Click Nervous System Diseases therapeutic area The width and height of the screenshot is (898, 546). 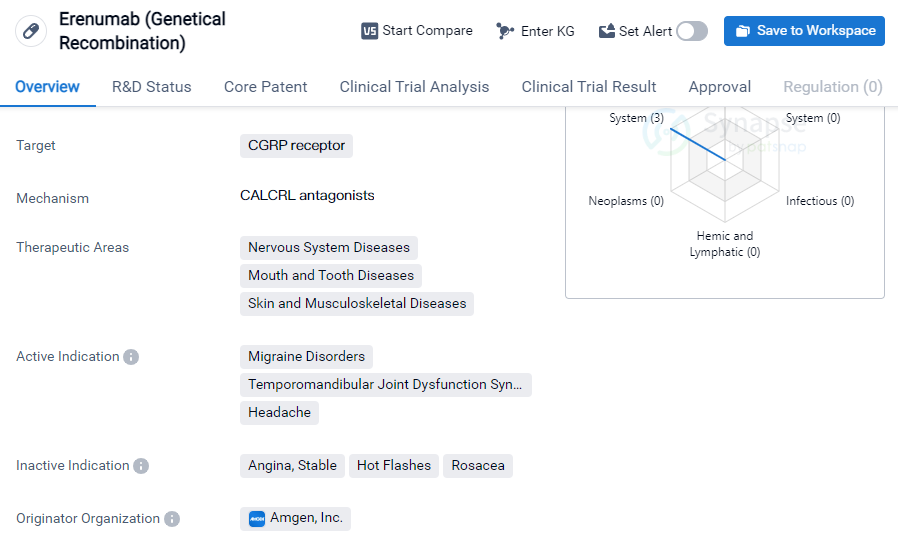coord(328,248)
